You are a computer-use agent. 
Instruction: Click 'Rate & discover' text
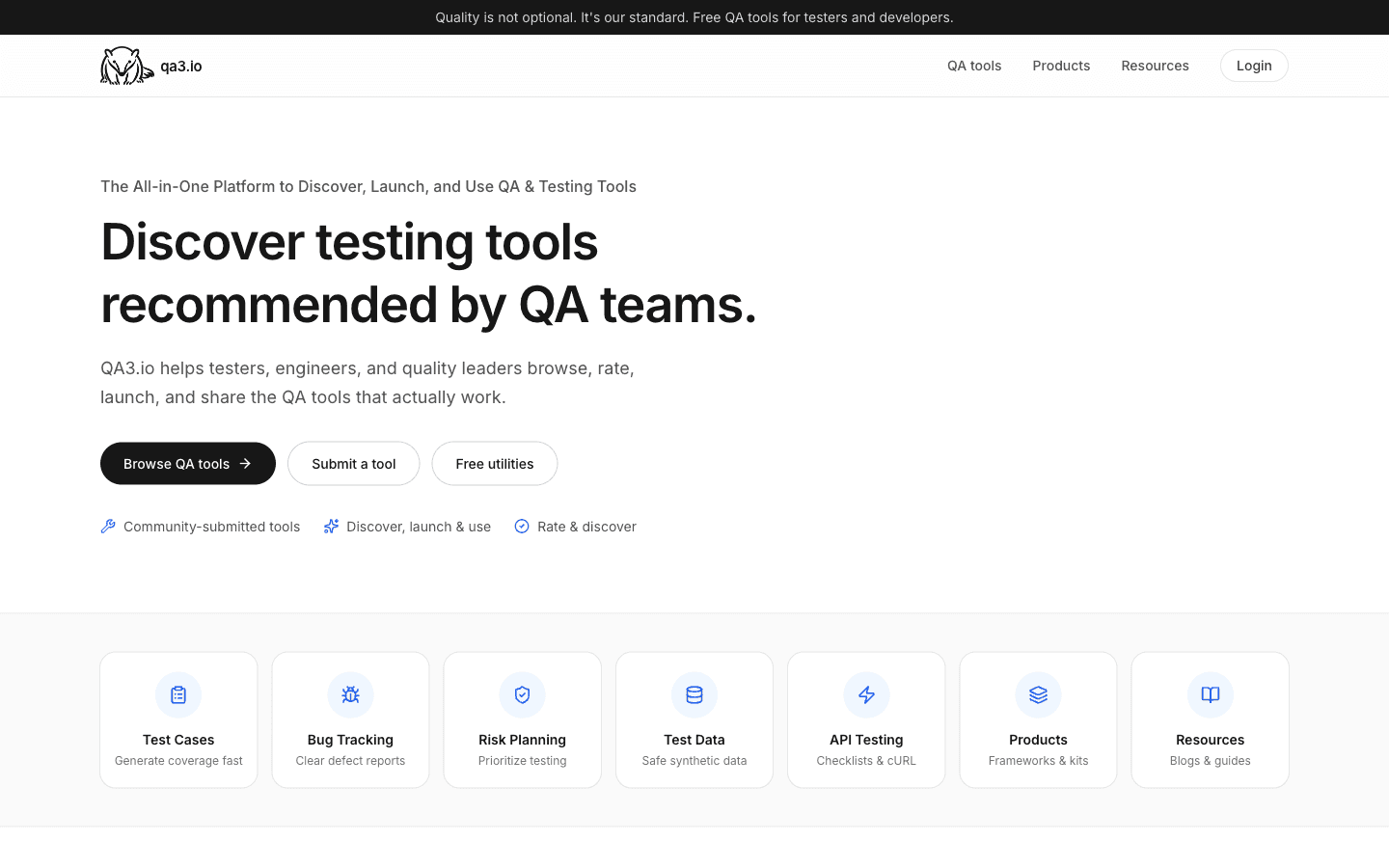point(586,527)
